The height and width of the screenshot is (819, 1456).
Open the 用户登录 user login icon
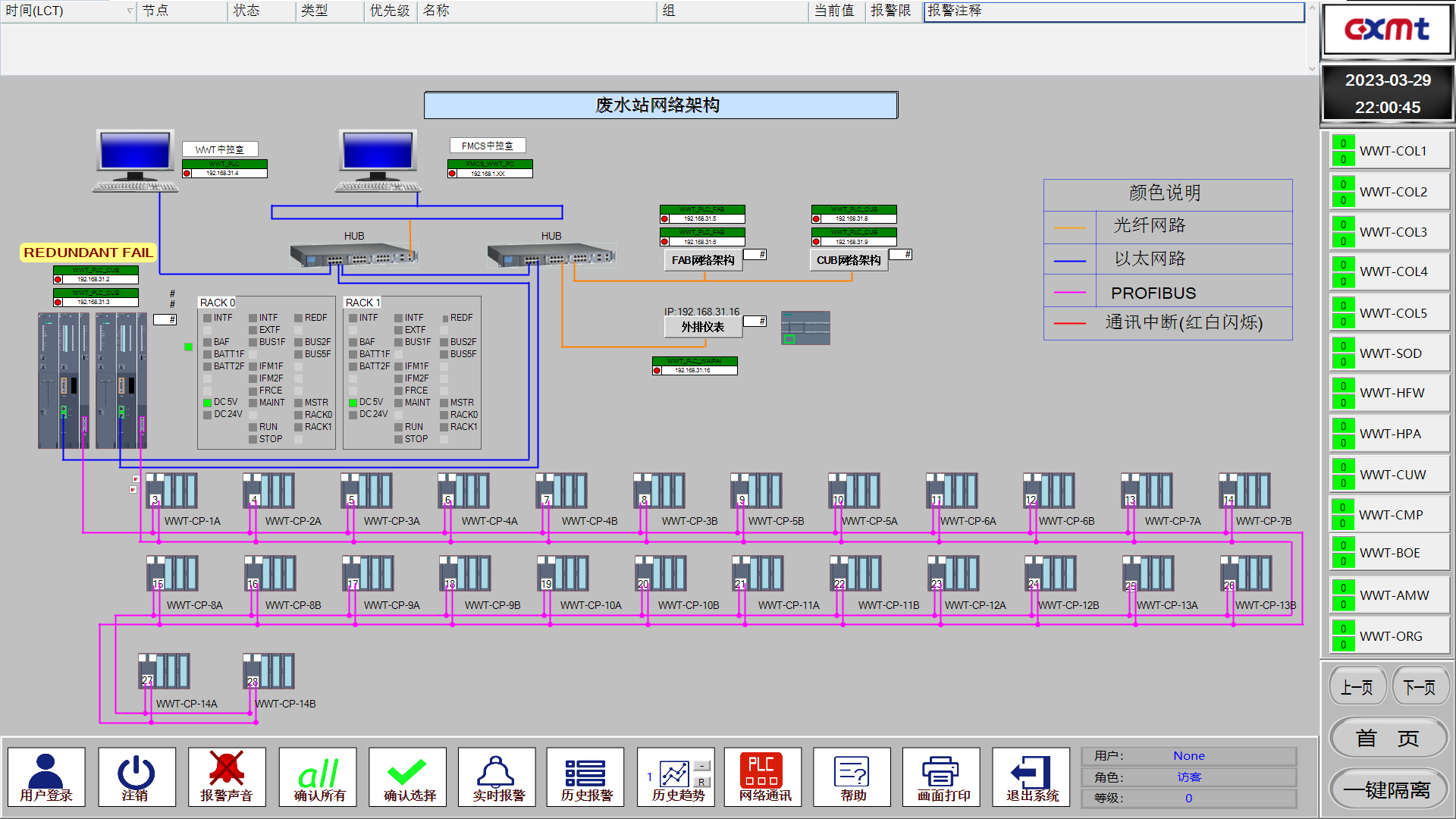(46, 777)
